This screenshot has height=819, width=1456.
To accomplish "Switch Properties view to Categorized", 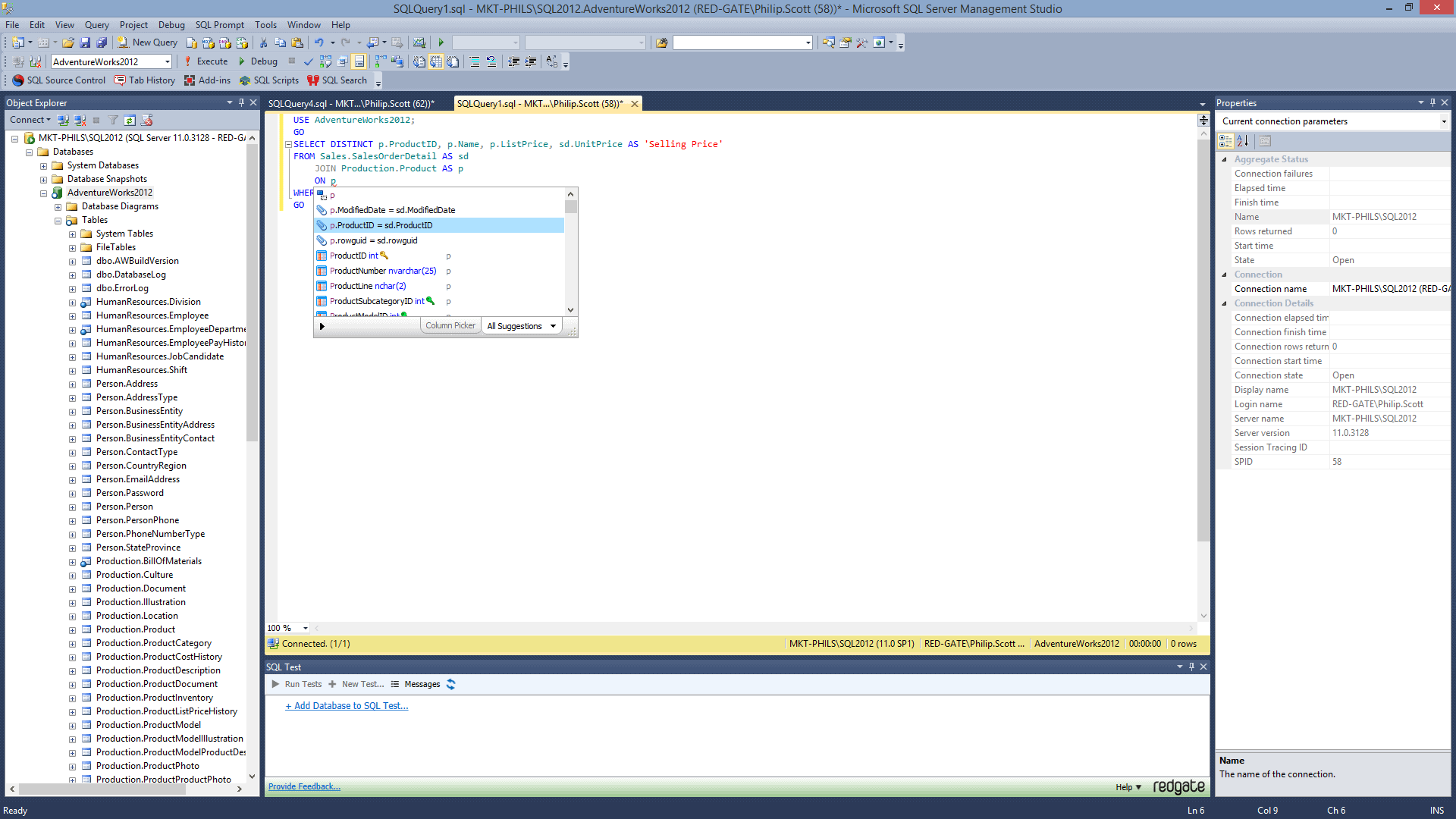I will point(1225,140).
